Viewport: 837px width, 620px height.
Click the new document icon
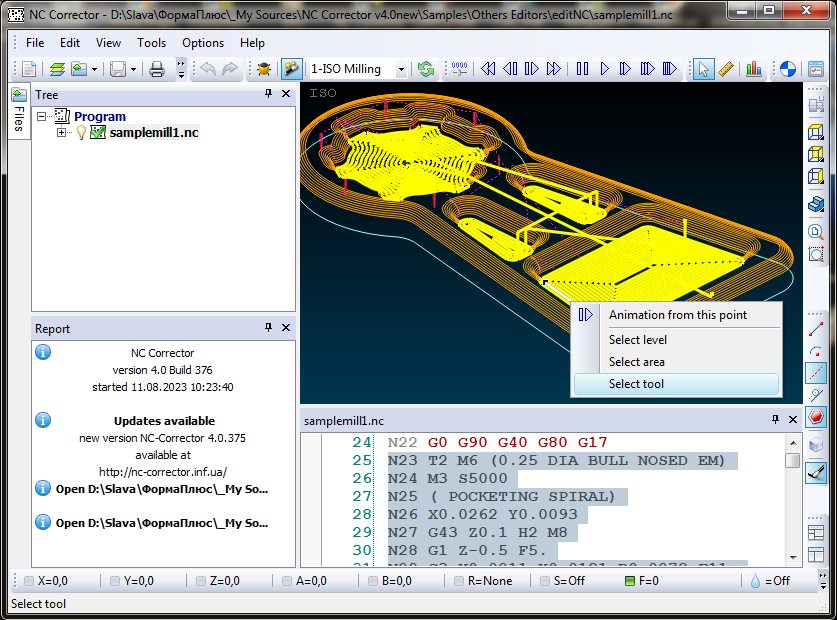click(29, 69)
